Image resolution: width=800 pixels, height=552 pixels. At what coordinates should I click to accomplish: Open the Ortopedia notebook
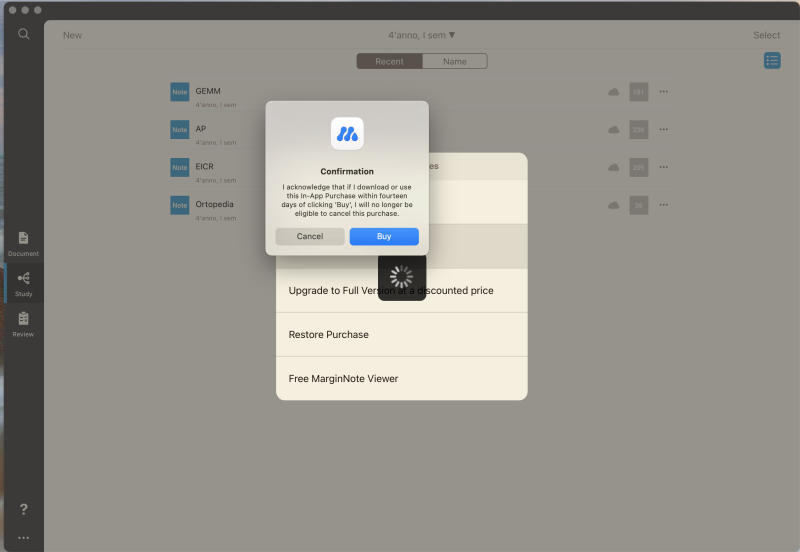click(215, 204)
